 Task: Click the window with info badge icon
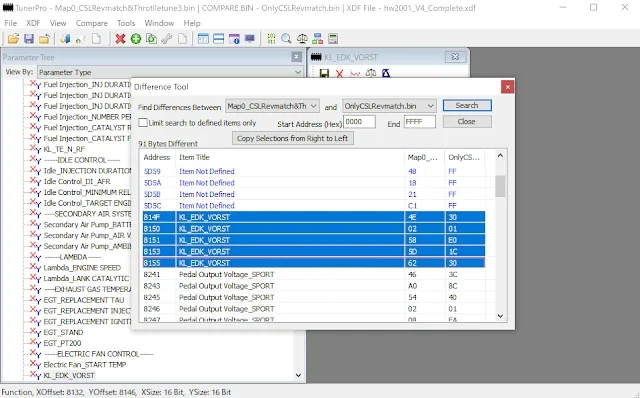234,39
